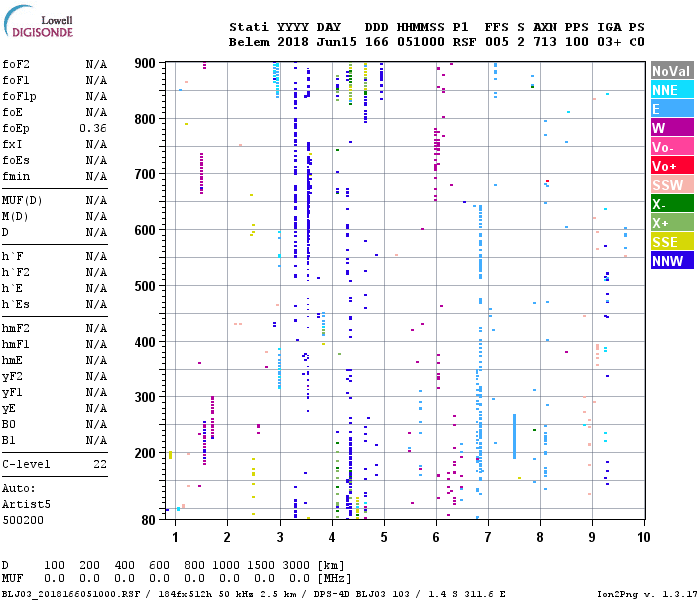Select the Vo- legend swatch
Image resolution: width=700 pixels, height=600 pixels.
tap(672, 147)
